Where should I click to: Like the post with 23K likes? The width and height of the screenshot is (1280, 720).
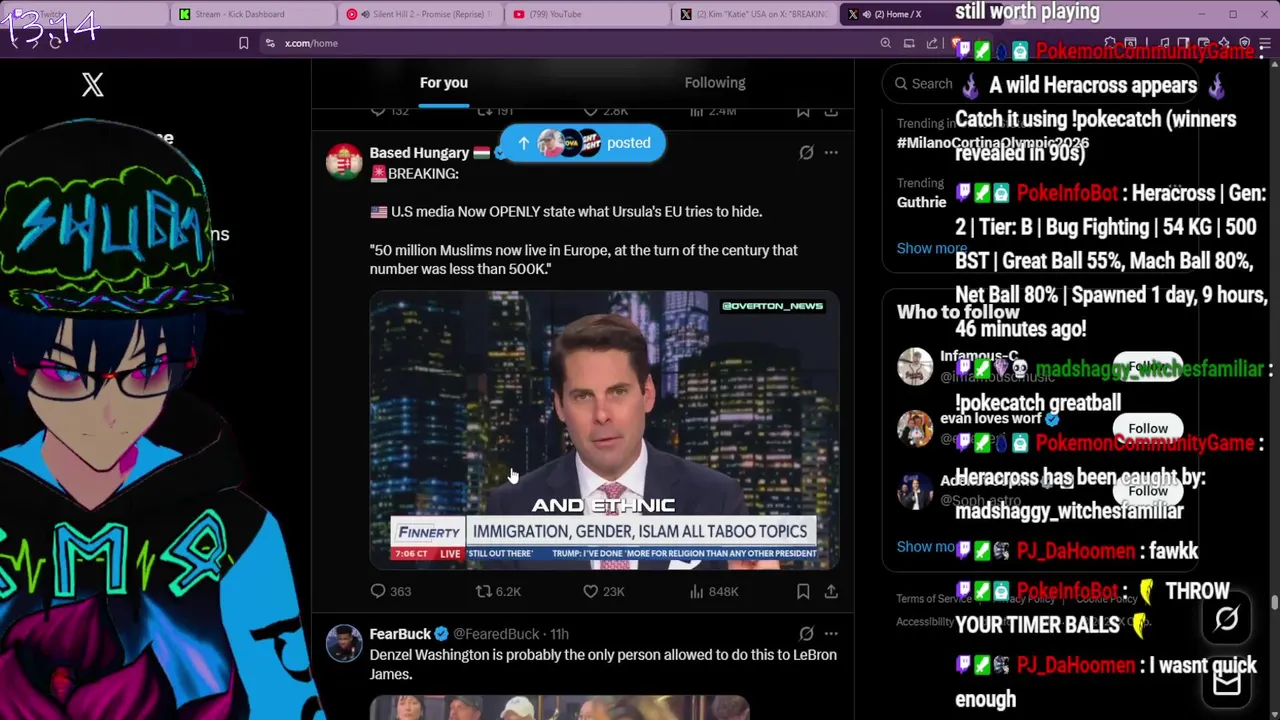pos(603,591)
